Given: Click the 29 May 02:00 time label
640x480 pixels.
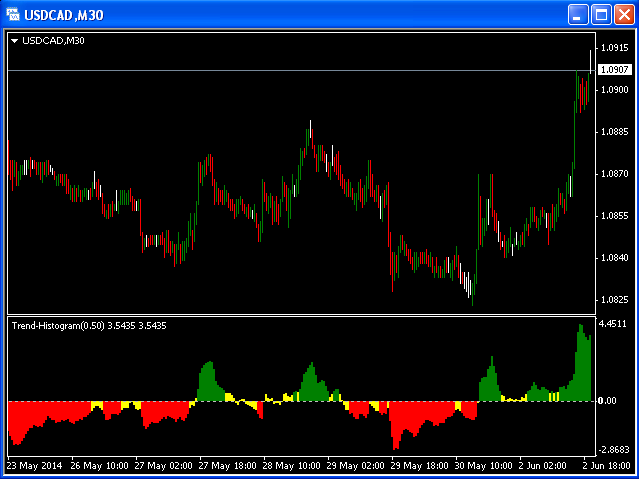Looking at the screenshot, I should [358, 466].
